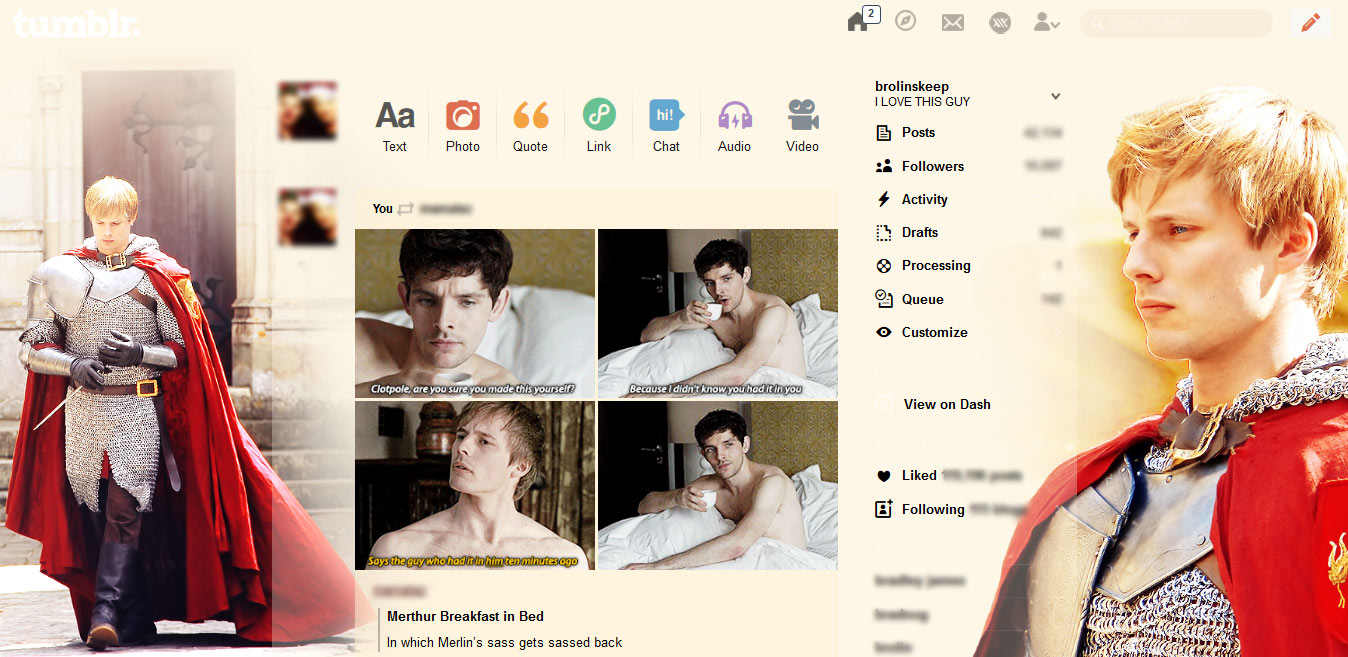Click the blurred avatar beside the reblogged post

[x=307, y=216]
